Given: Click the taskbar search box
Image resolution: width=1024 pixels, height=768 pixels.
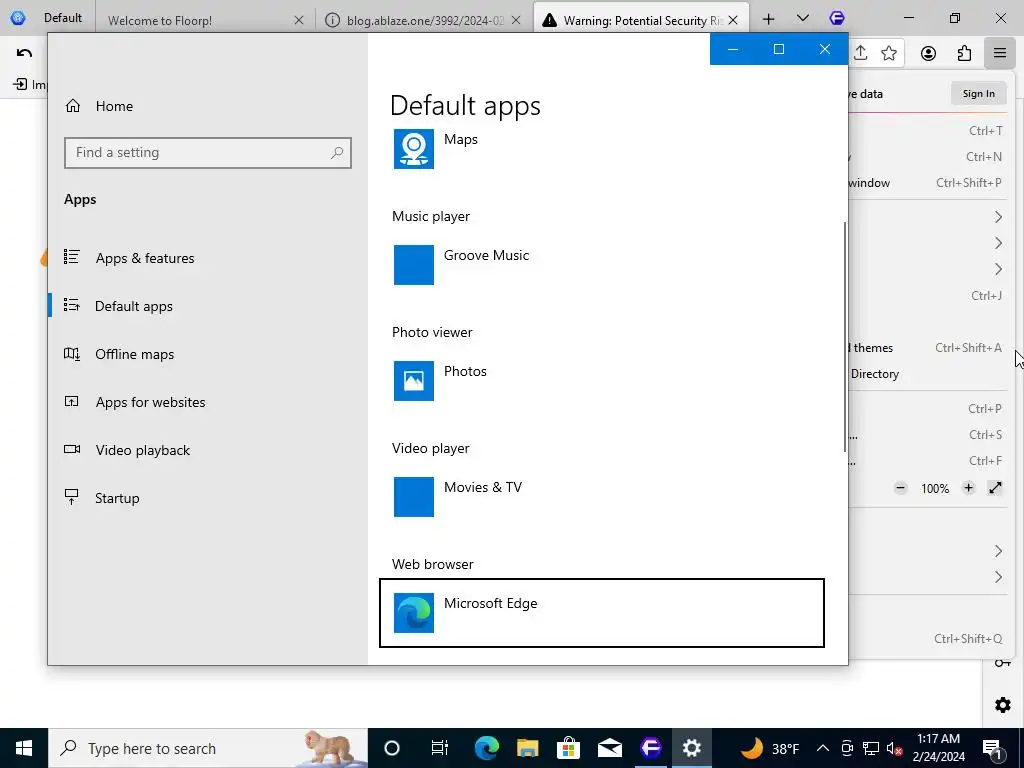Looking at the screenshot, I should coord(208,748).
